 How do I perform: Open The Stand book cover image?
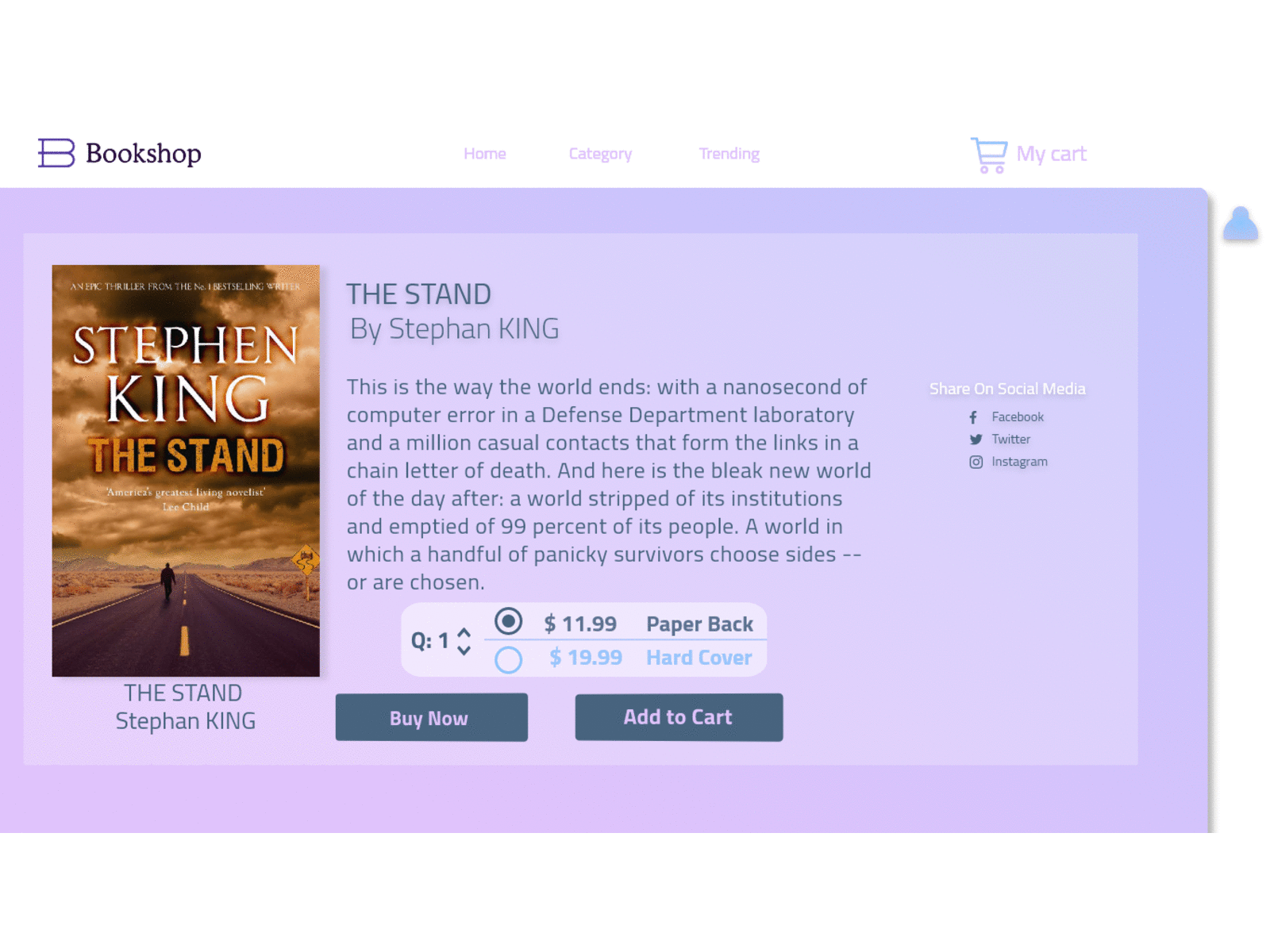186,470
